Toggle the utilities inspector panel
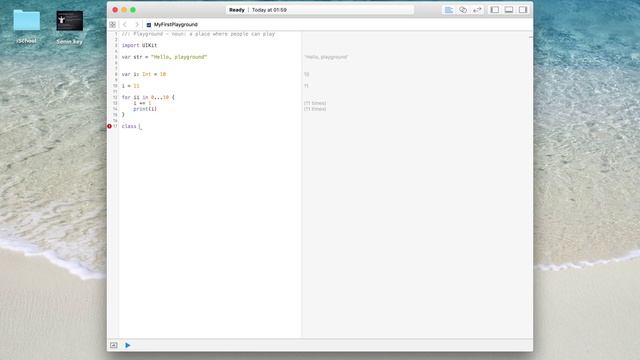Viewport: 640px width, 360px height. (x=523, y=10)
